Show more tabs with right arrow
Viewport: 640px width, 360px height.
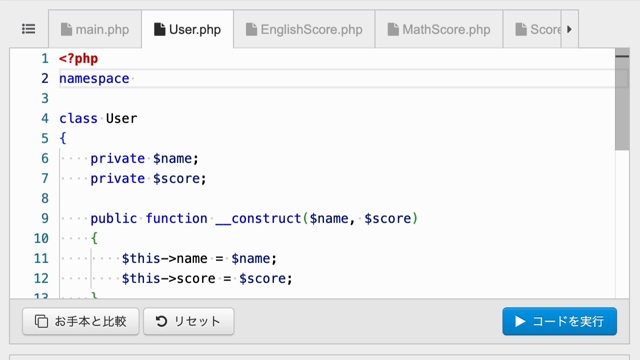[570, 29]
